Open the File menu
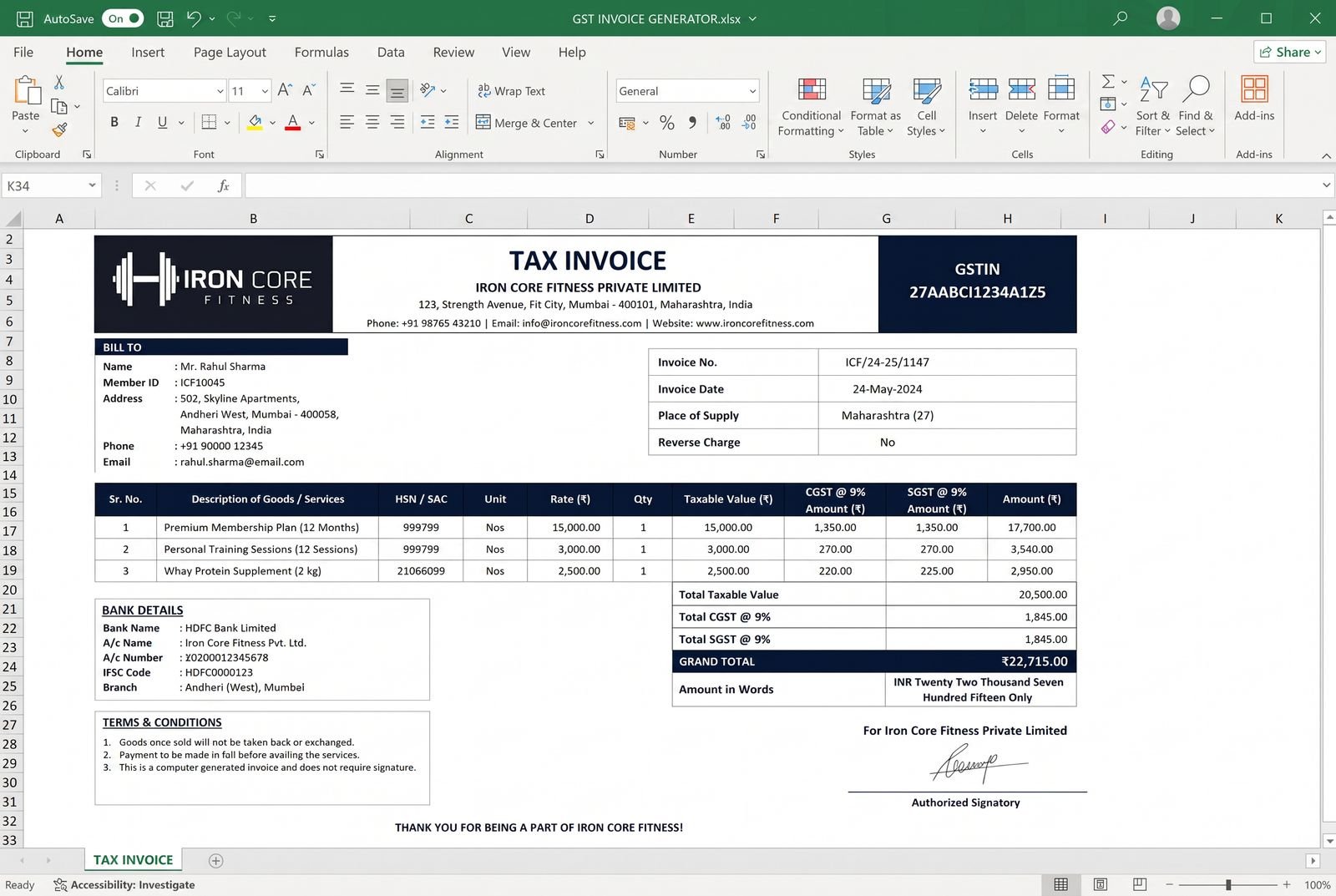The image size is (1336, 896). (23, 52)
